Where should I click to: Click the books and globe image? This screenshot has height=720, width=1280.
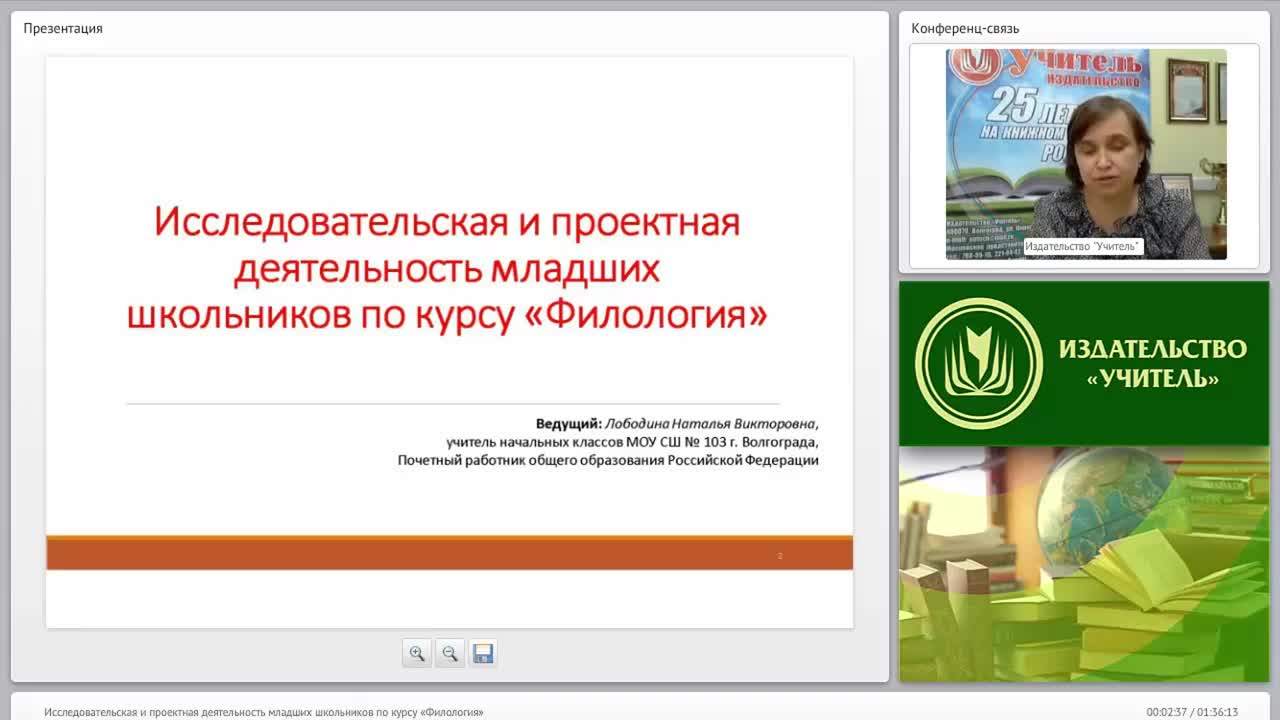click(1084, 564)
